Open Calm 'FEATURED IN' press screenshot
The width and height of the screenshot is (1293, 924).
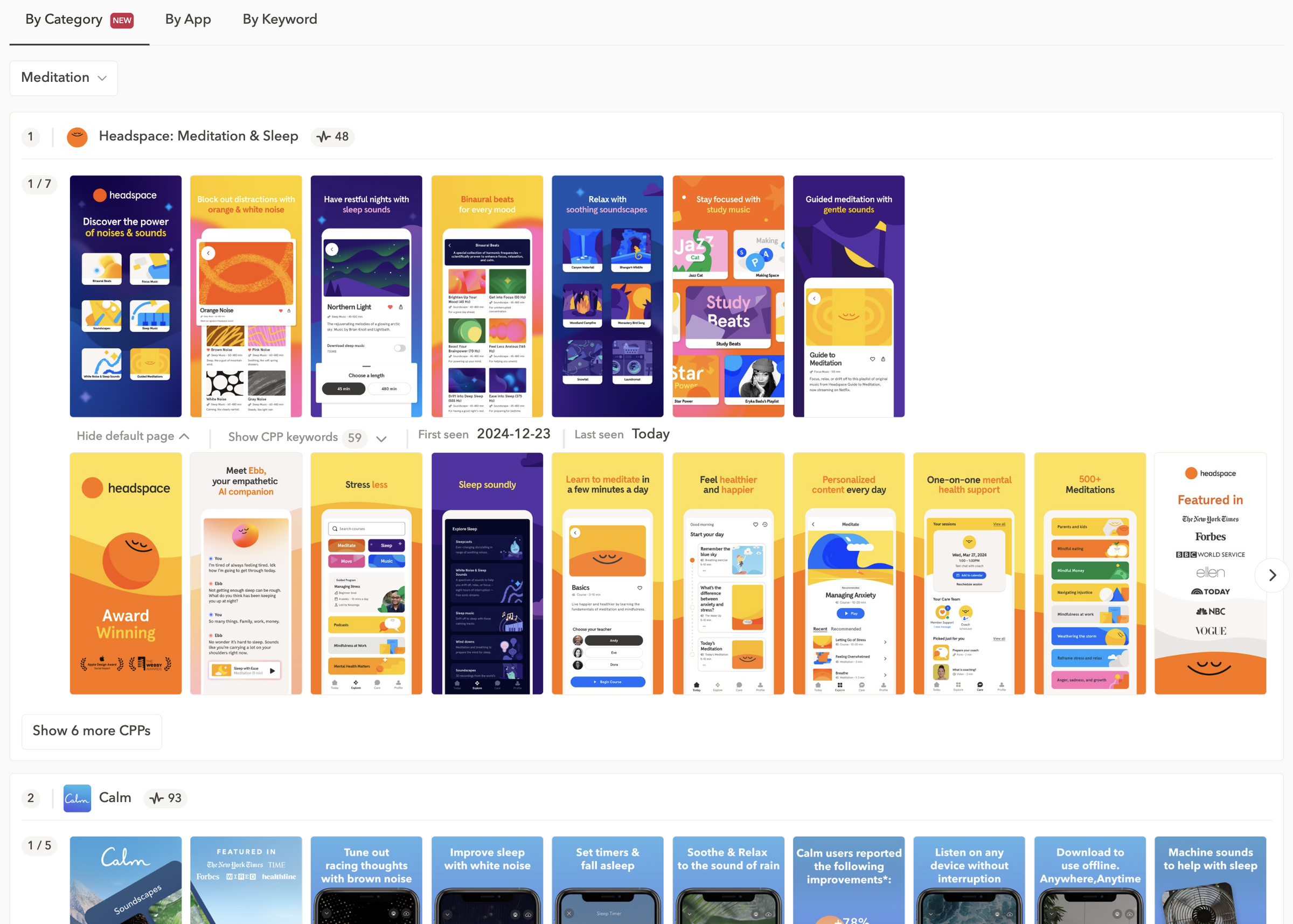tap(246, 880)
